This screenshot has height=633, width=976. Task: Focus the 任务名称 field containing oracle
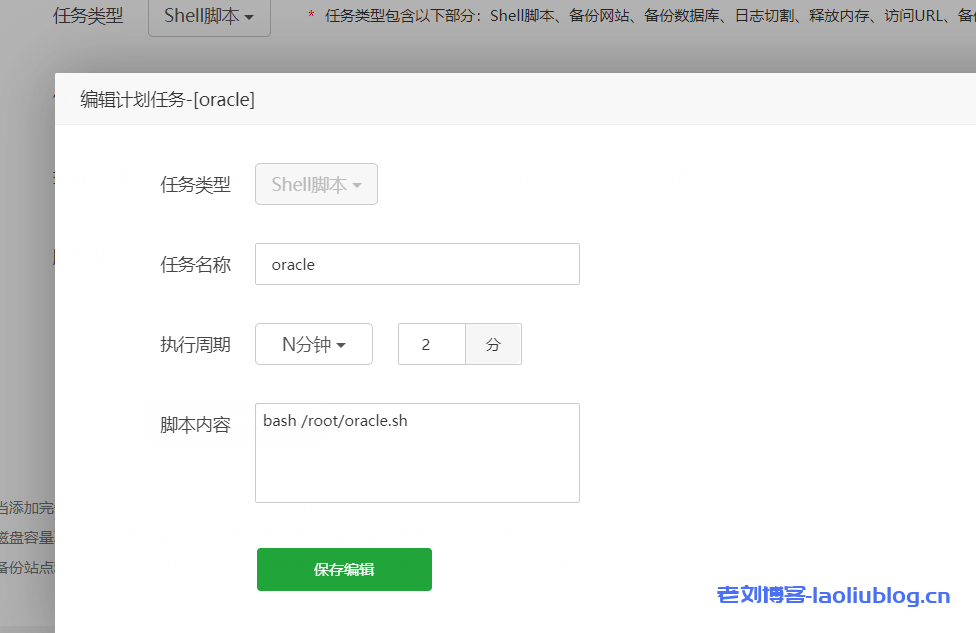click(x=417, y=264)
